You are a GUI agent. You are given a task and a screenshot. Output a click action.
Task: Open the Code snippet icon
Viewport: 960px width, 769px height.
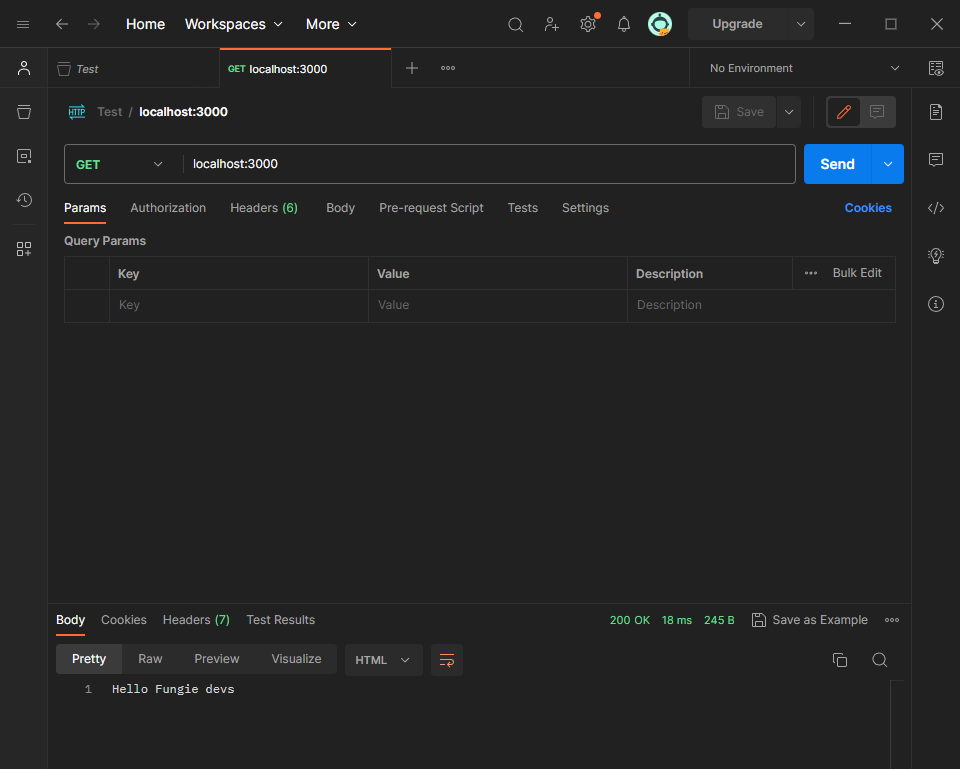point(936,208)
